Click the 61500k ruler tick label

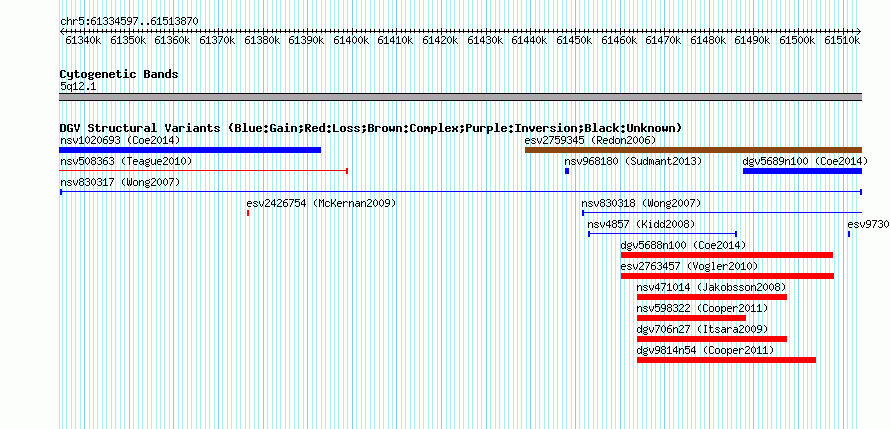pyautogui.click(x=799, y=40)
